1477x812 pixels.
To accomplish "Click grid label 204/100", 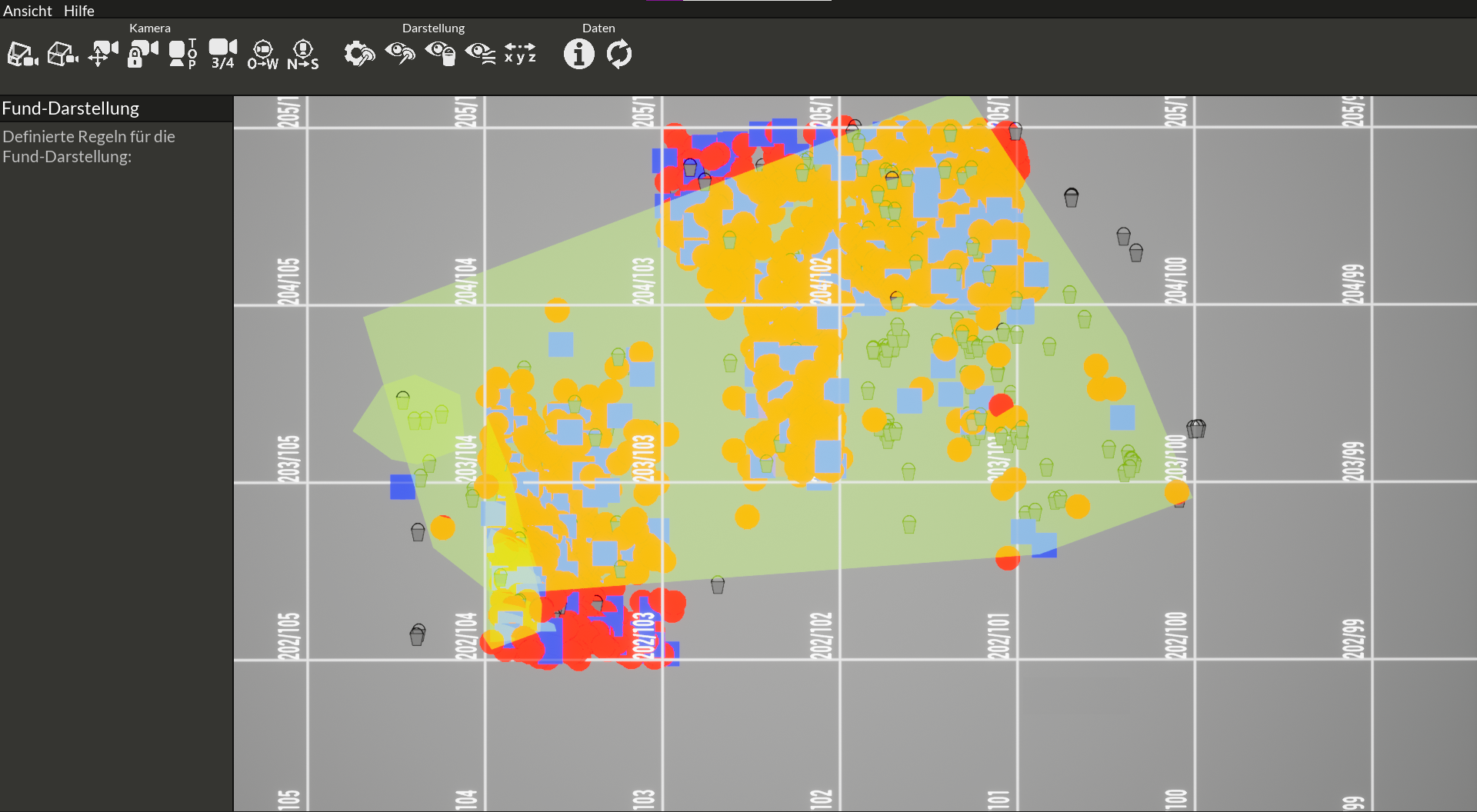I will click(x=1175, y=280).
